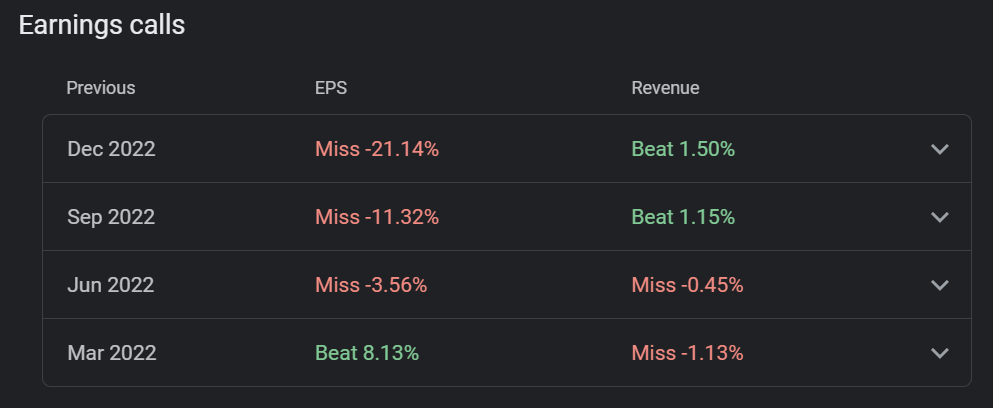The height and width of the screenshot is (408, 993).
Task: Click the Revenue Miss -1.13% value
Action: 687,353
